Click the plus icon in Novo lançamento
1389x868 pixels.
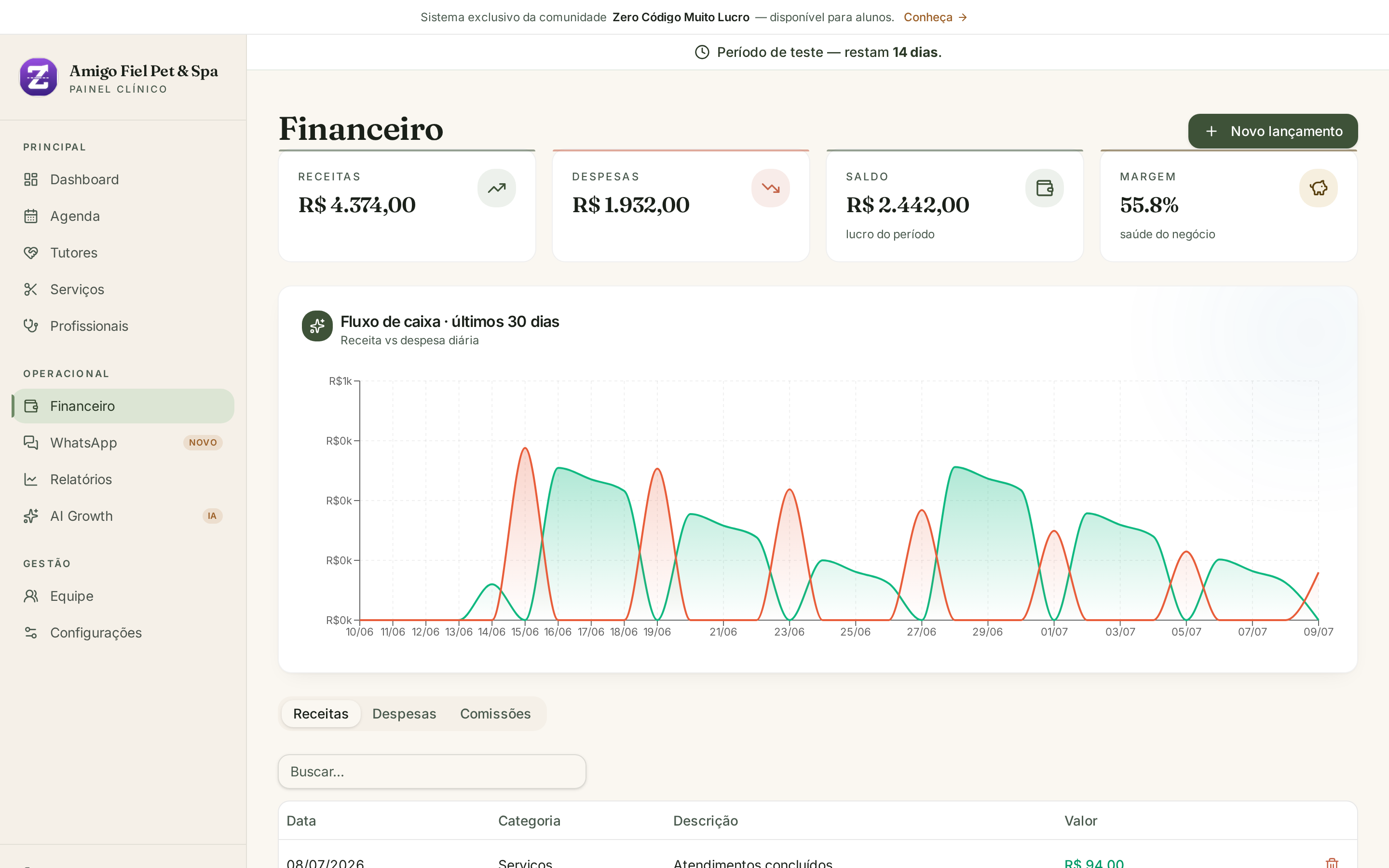[1211, 132]
